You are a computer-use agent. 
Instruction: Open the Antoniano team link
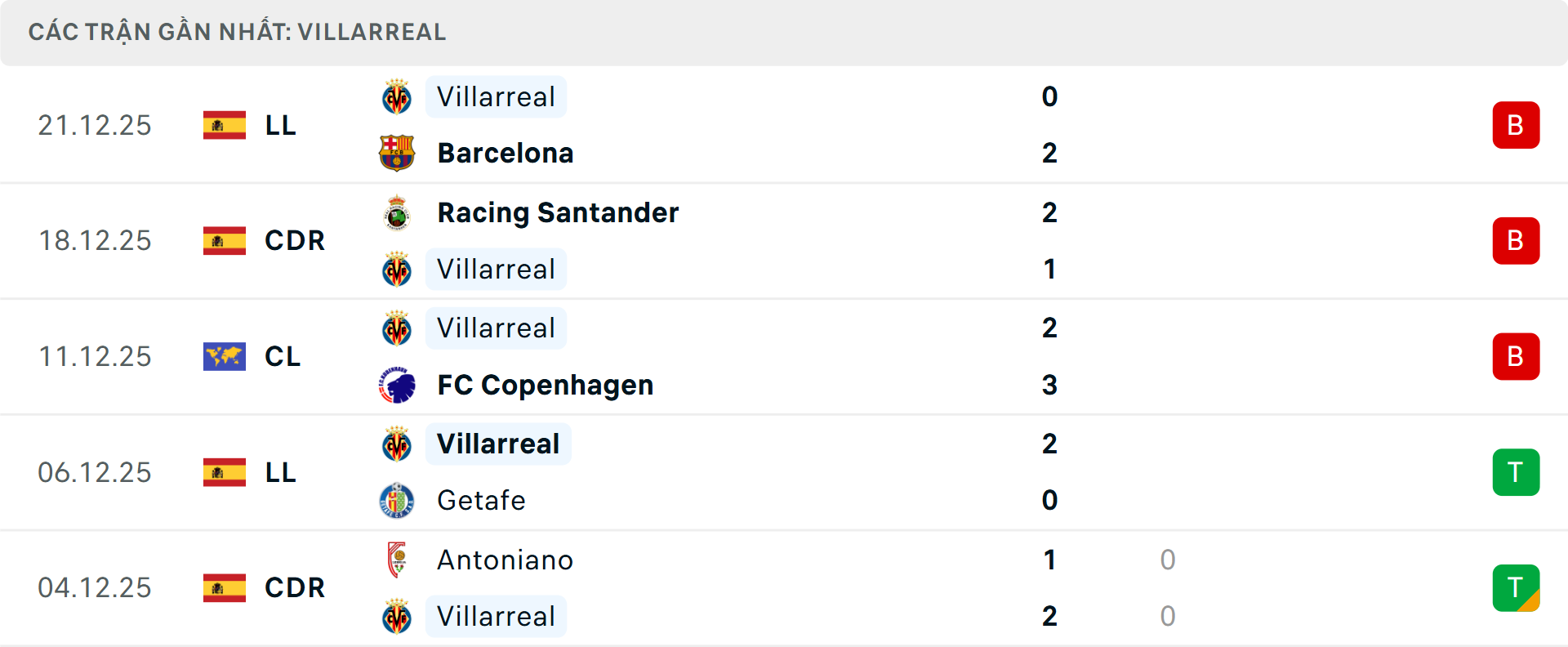505,560
